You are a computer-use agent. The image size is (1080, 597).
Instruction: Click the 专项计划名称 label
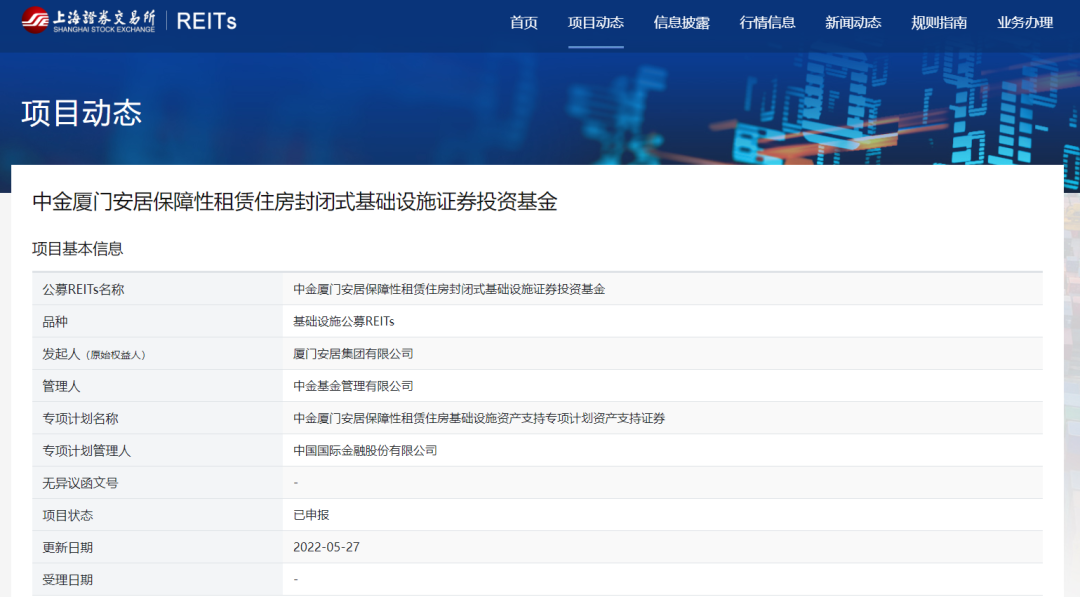81,419
